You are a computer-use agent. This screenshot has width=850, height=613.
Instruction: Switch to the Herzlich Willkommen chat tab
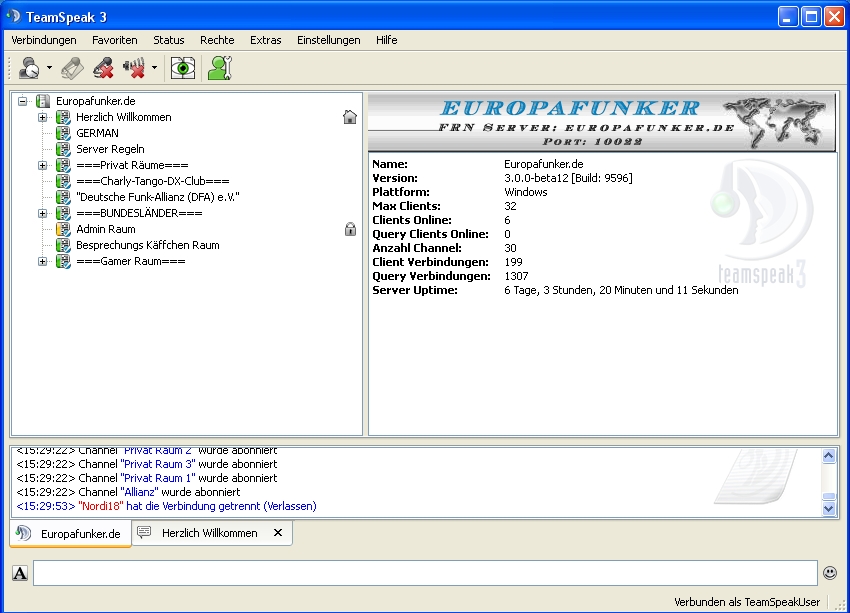210,533
